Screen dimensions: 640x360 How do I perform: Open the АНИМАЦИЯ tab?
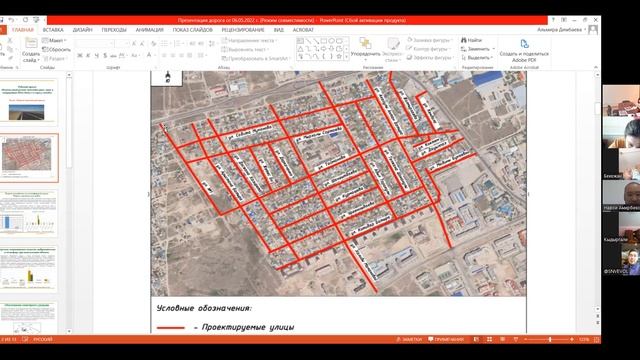pos(149,30)
